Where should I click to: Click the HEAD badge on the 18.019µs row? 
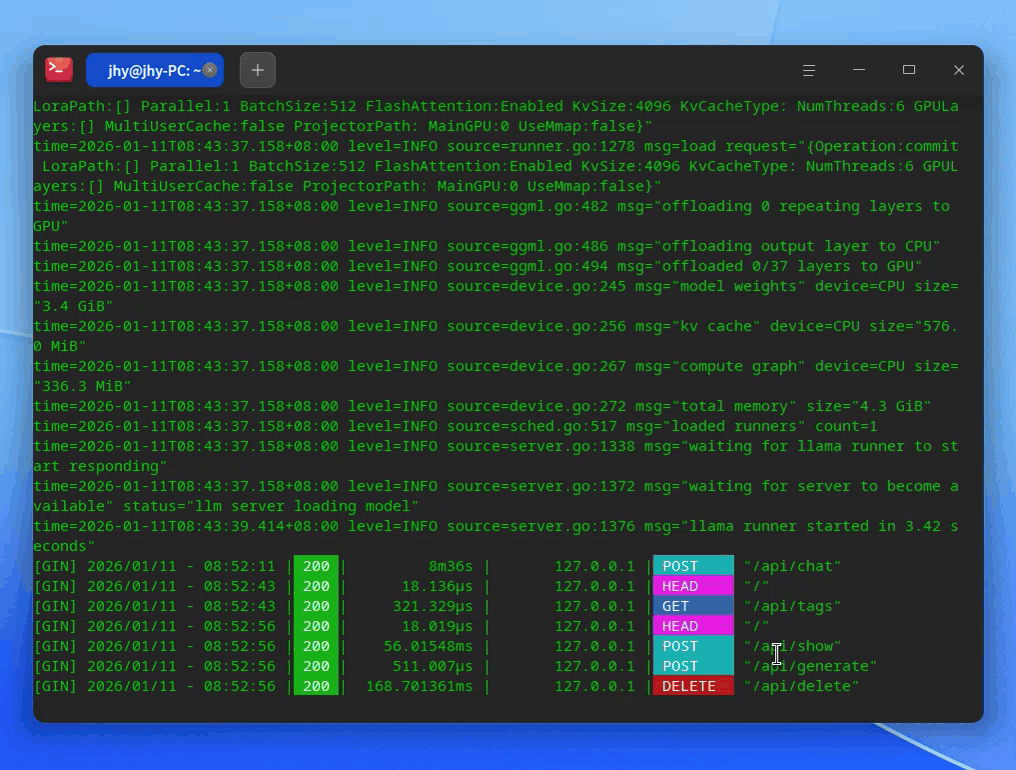point(693,626)
